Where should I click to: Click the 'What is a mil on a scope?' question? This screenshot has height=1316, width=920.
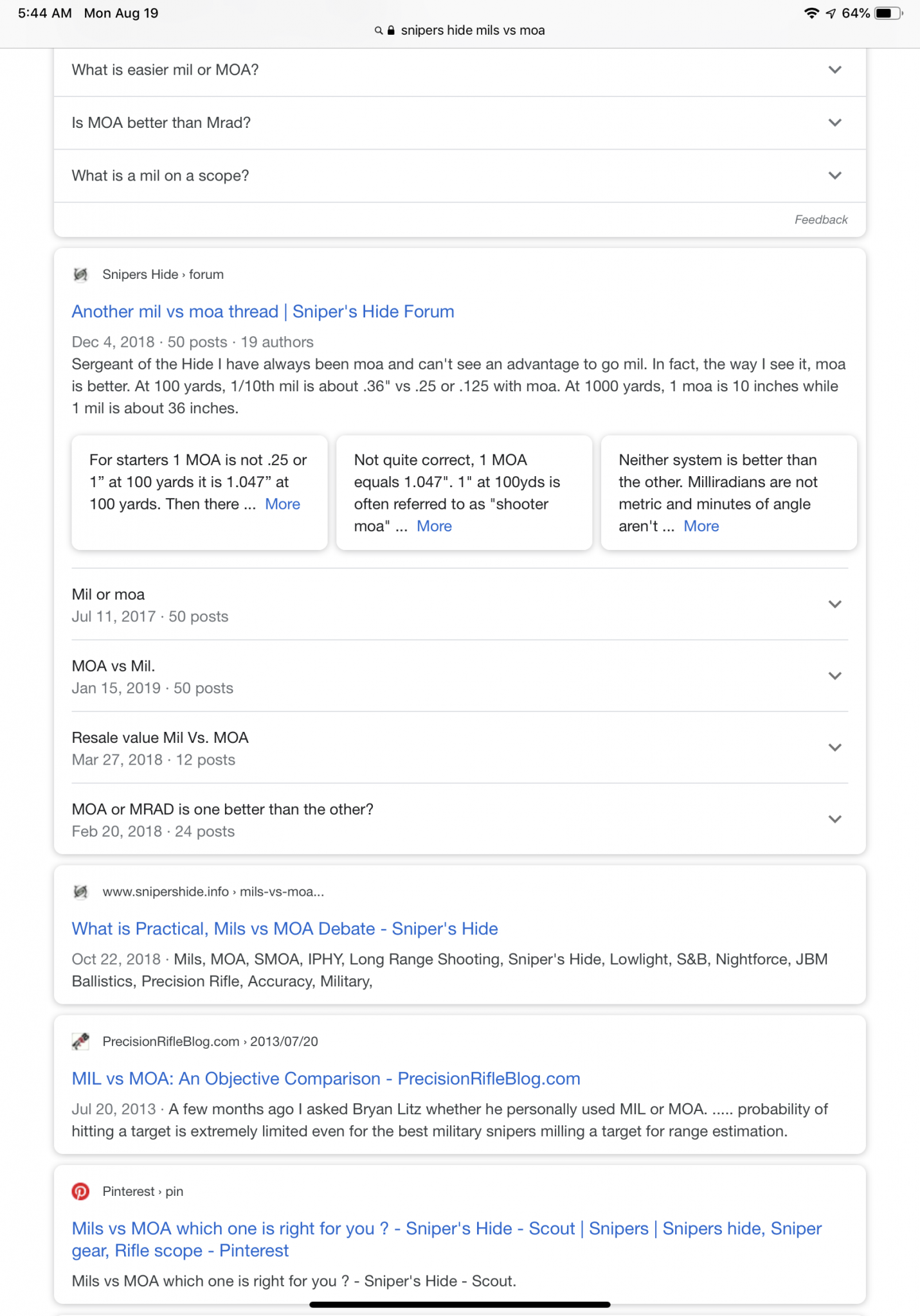(160, 175)
